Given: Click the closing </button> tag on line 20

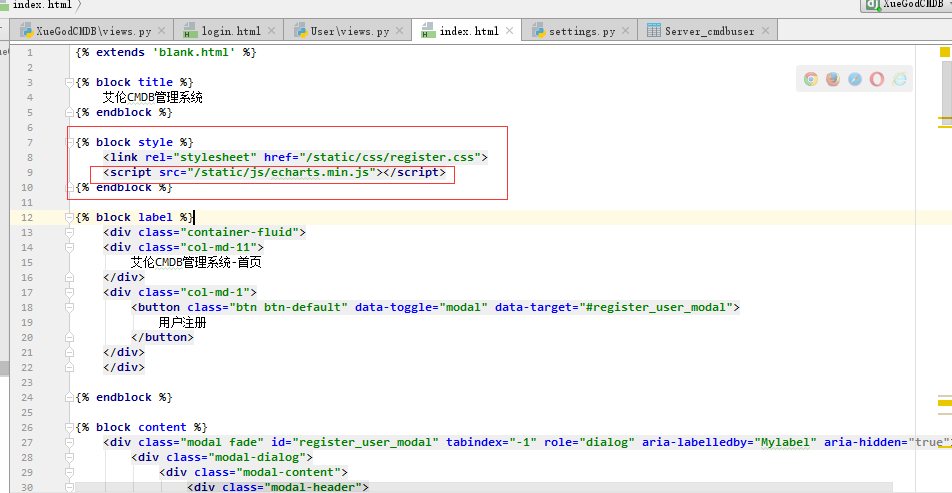Looking at the screenshot, I should (163, 338).
